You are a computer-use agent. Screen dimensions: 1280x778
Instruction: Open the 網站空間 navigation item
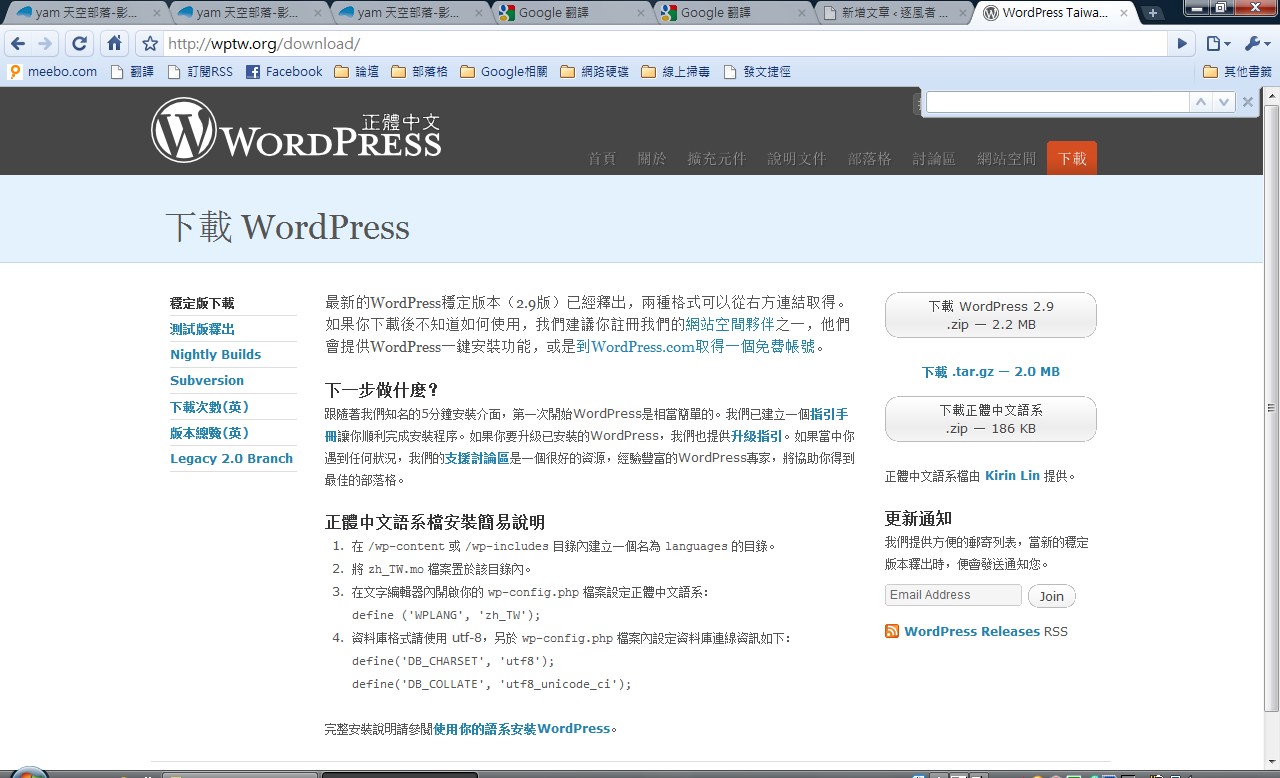(1007, 159)
